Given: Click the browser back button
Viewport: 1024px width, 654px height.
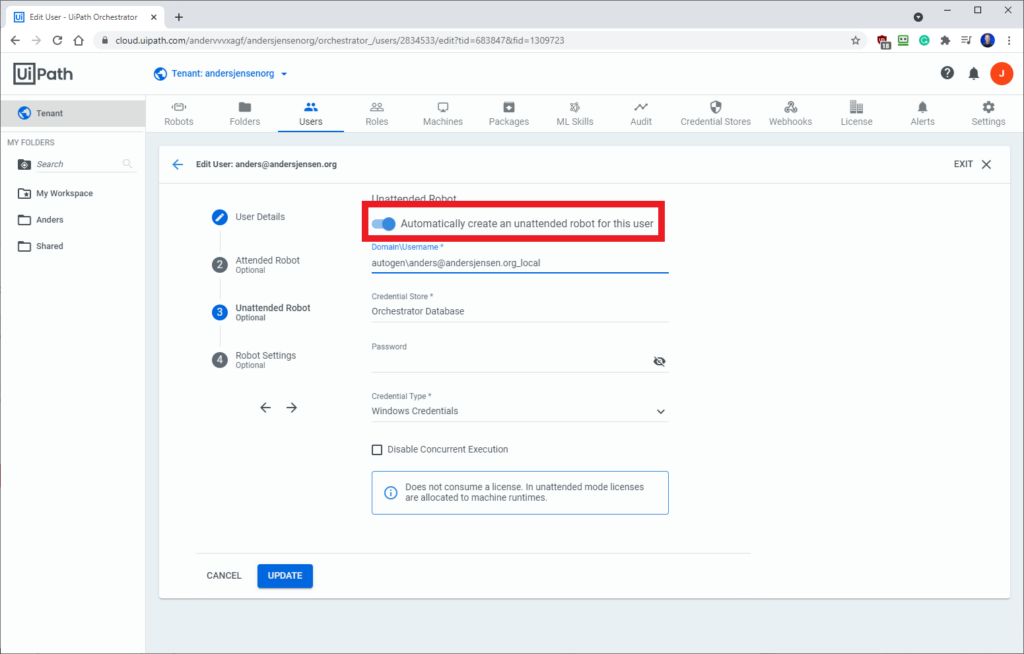Looking at the screenshot, I should 15,41.
